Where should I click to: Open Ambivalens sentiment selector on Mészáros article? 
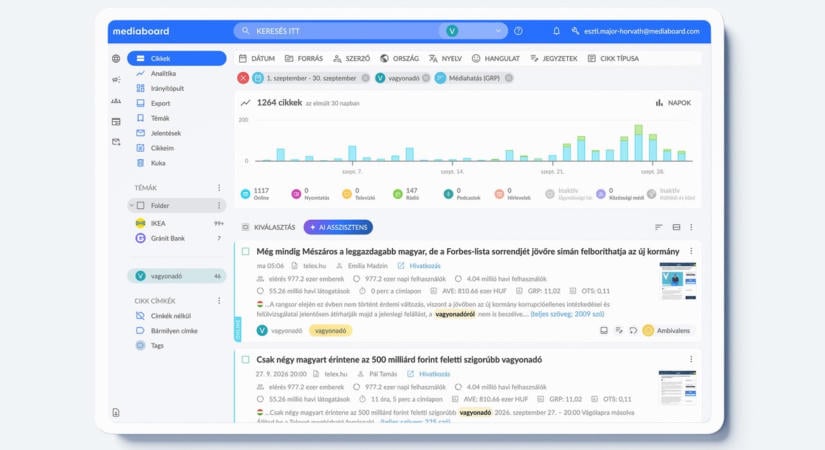(x=666, y=331)
